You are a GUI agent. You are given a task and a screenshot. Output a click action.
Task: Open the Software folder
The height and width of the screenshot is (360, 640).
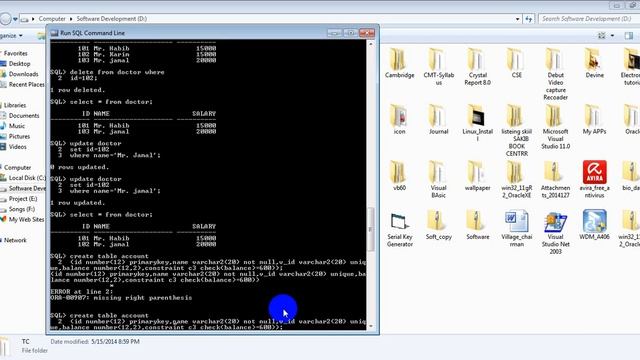point(478,225)
